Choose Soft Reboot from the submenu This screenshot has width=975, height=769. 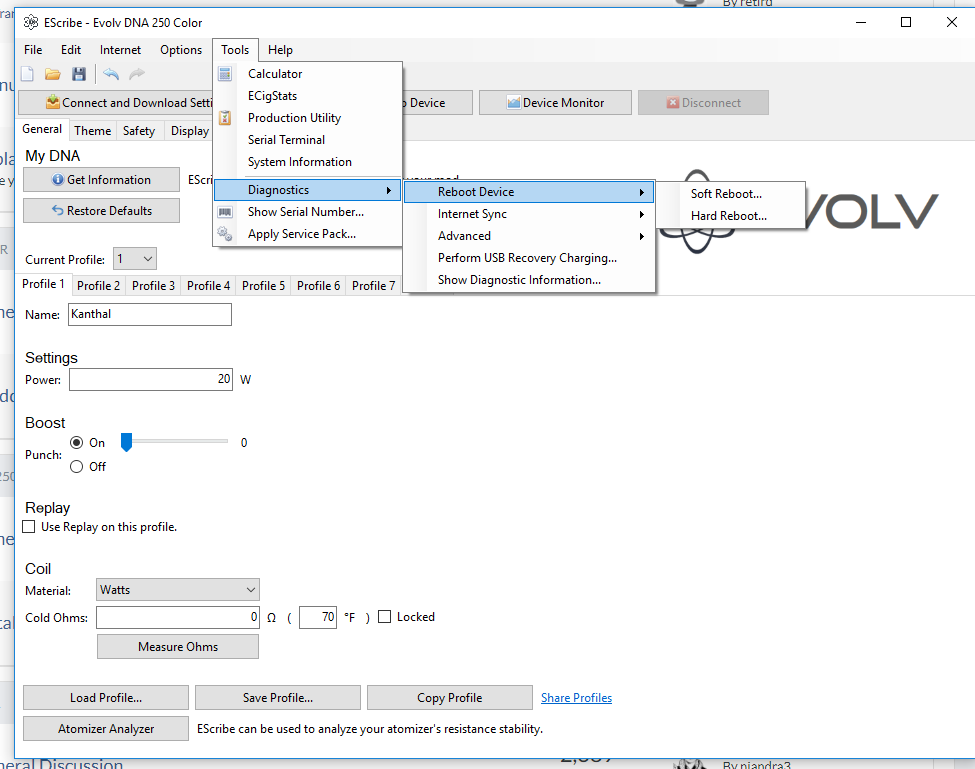[726, 194]
